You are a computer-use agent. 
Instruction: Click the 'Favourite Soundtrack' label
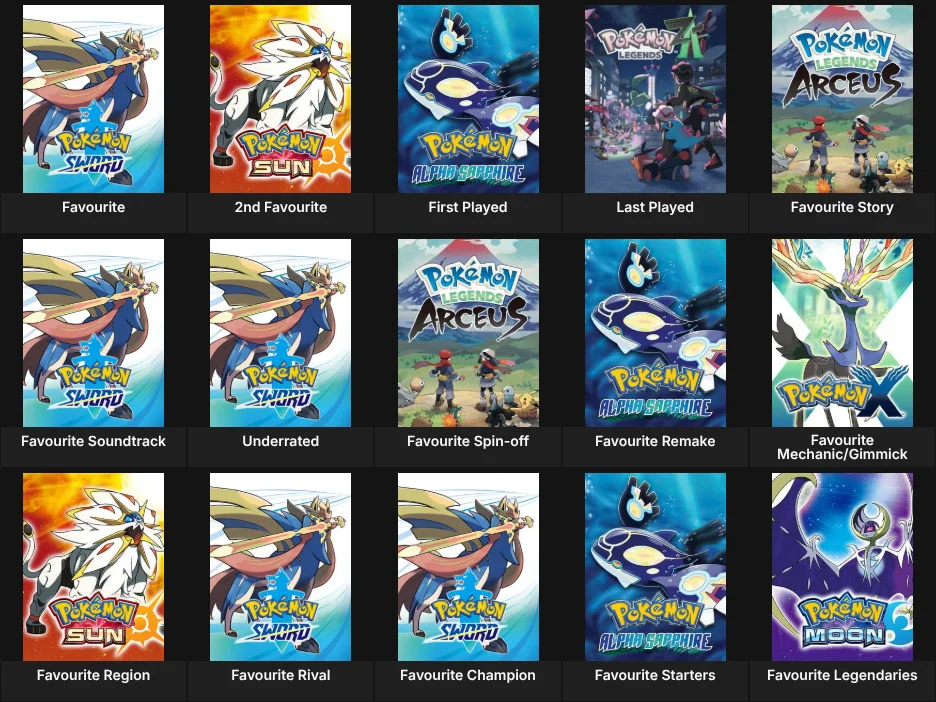(93, 441)
